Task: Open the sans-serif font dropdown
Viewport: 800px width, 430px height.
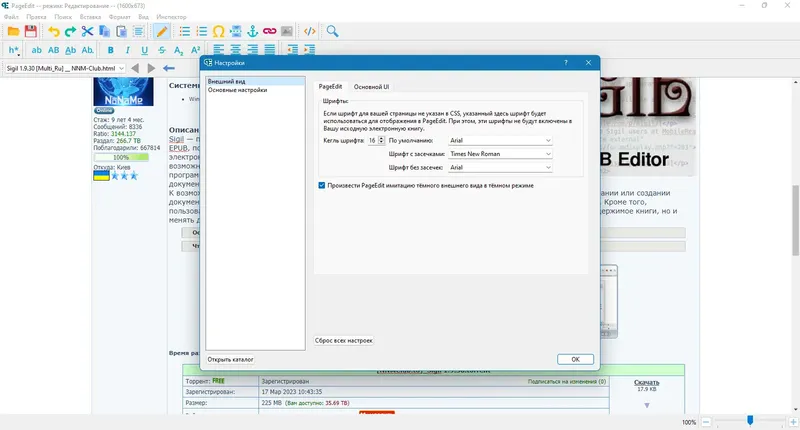Action: pos(500,167)
